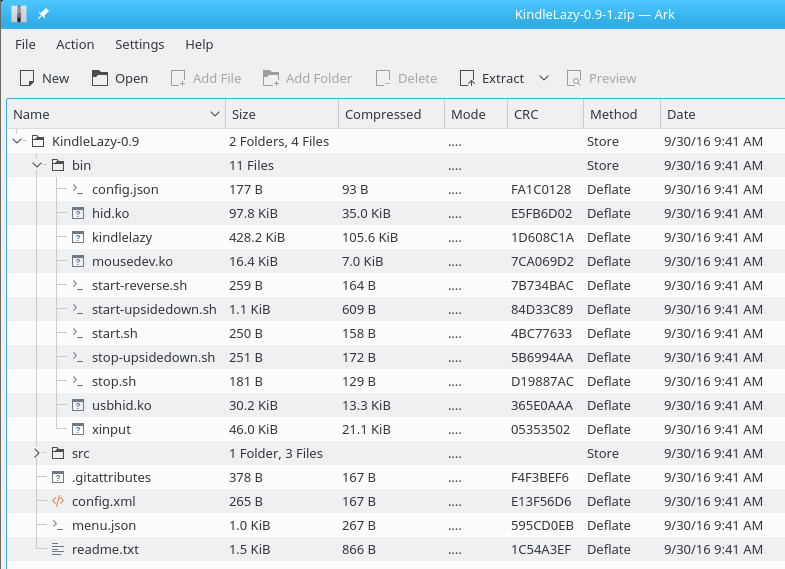Click the file icon beside usbhid.ko
Image resolution: width=785 pixels, height=569 pixels.
[x=78, y=405]
